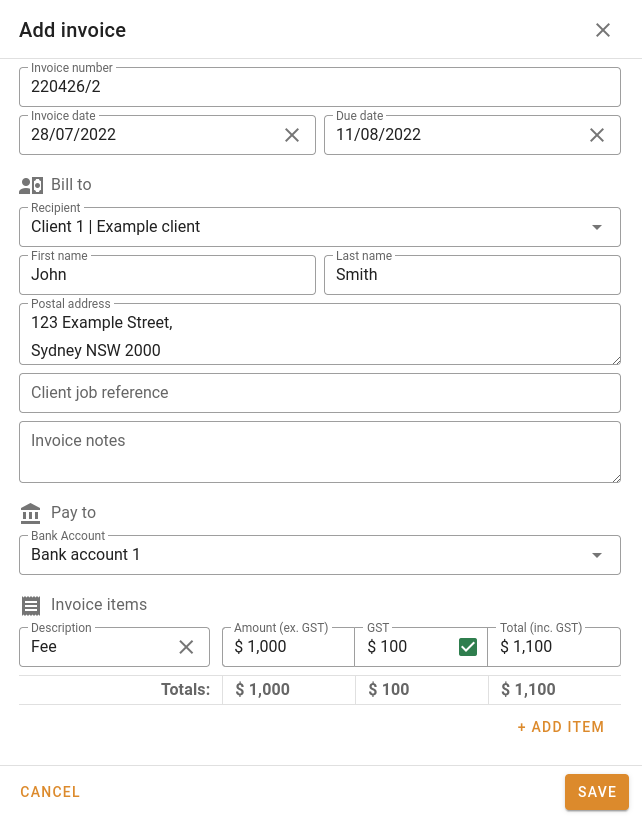This screenshot has height=816, width=642.
Task: Click the Invoice notes field
Action: (320, 452)
